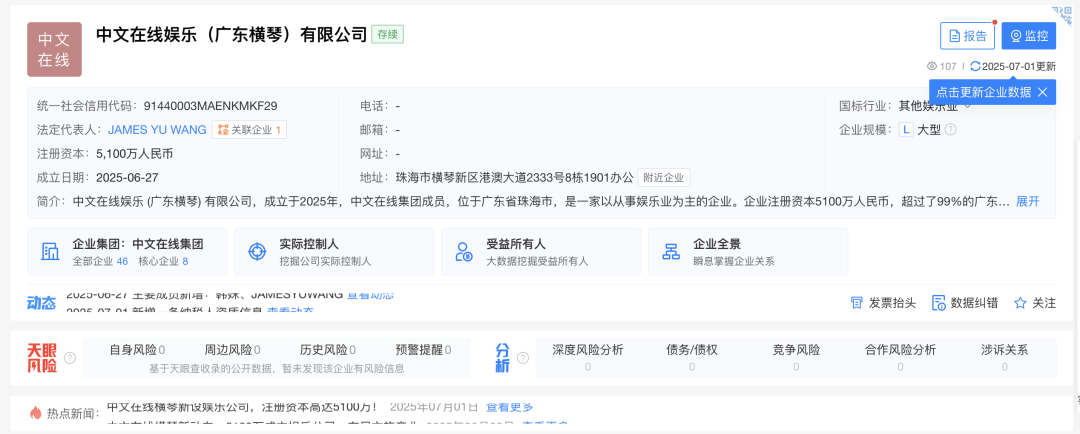1080x434 pixels.
Task: Click the 其他娱乐业 industry value
Action: coord(928,106)
